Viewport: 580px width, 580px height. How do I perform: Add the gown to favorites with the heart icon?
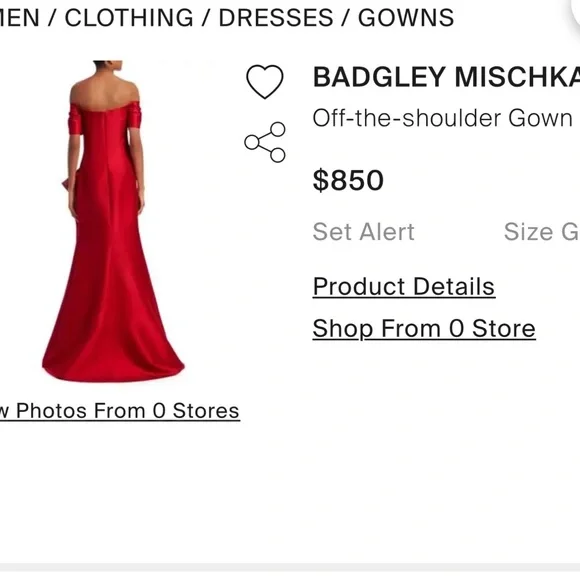(x=265, y=81)
